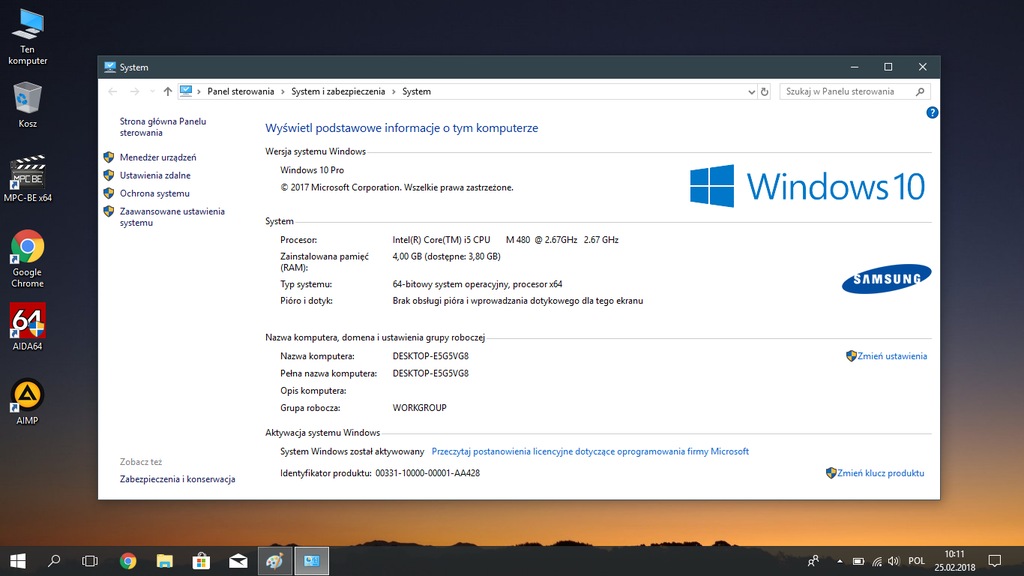Open Strona główna Panelu sterowania link

tap(163, 127)
